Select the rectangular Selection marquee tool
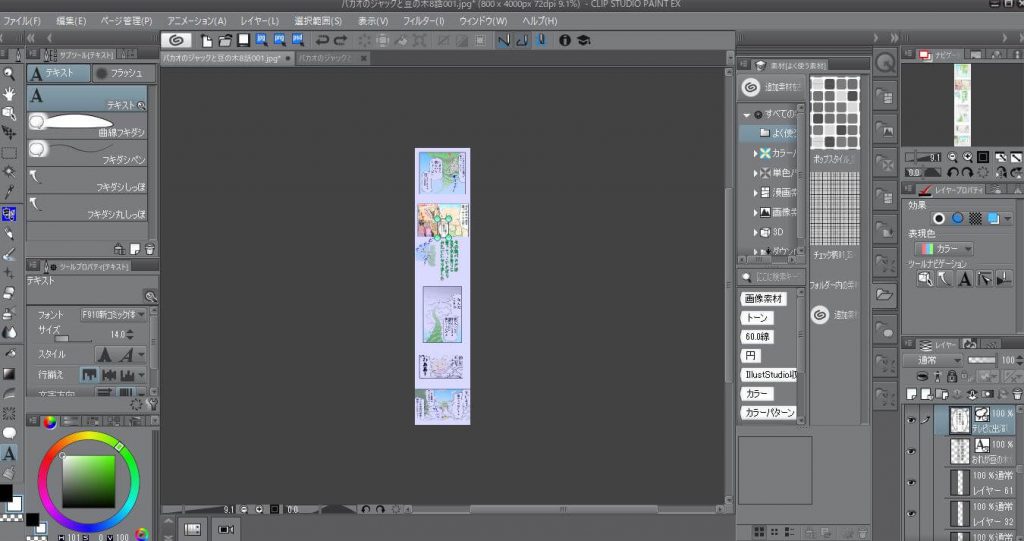This screenshot has width=1024, height=541. 9,153
